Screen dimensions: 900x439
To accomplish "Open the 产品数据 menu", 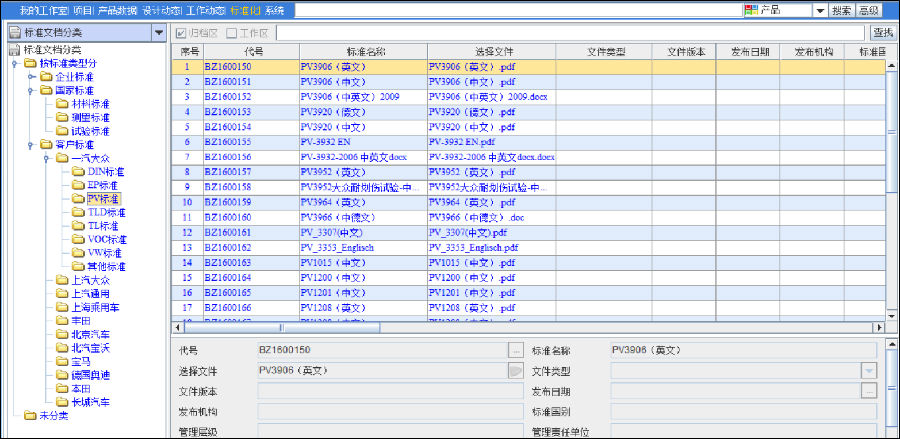I will point(119,10).
